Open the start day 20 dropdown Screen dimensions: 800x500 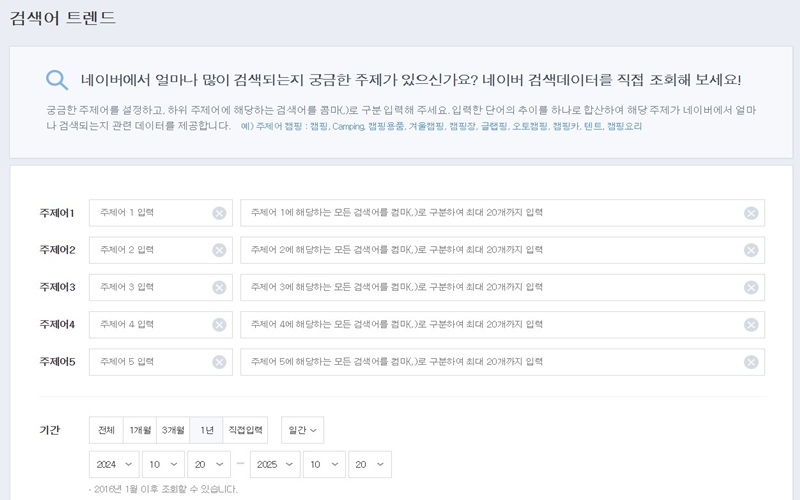click(209, 464)
